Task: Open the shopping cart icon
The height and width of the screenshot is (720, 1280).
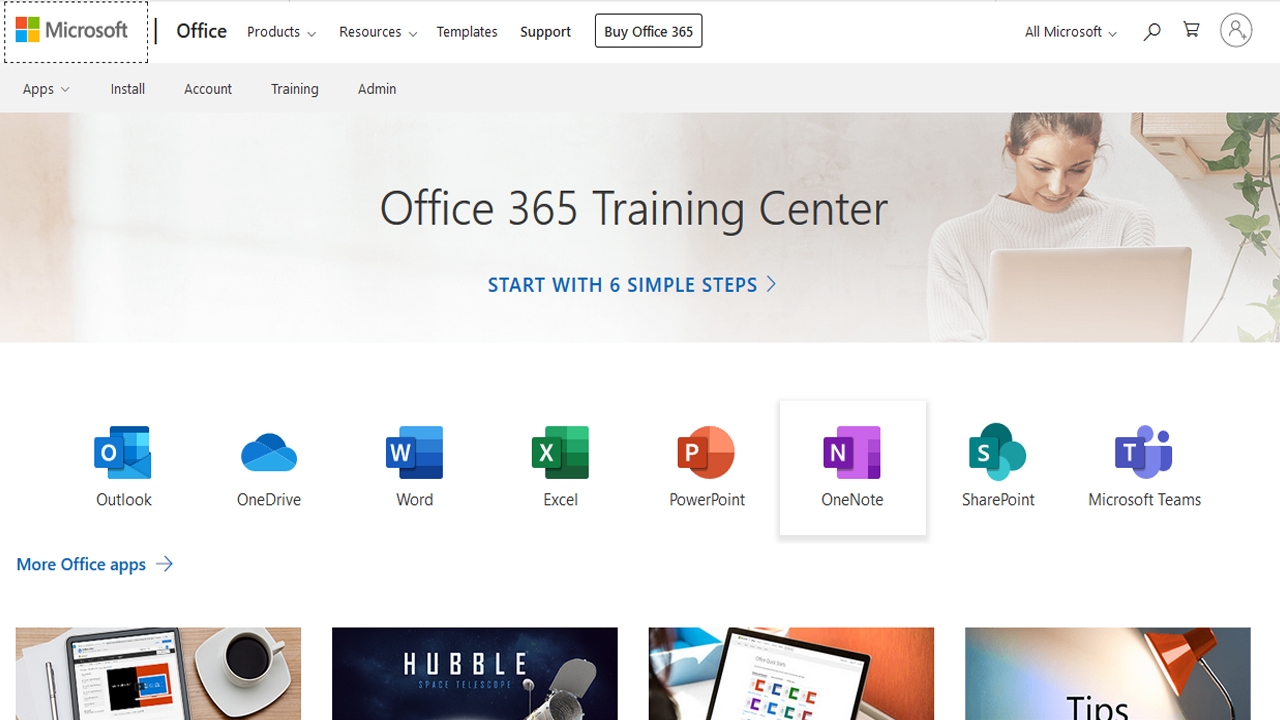Action: tap(1191, 30)
